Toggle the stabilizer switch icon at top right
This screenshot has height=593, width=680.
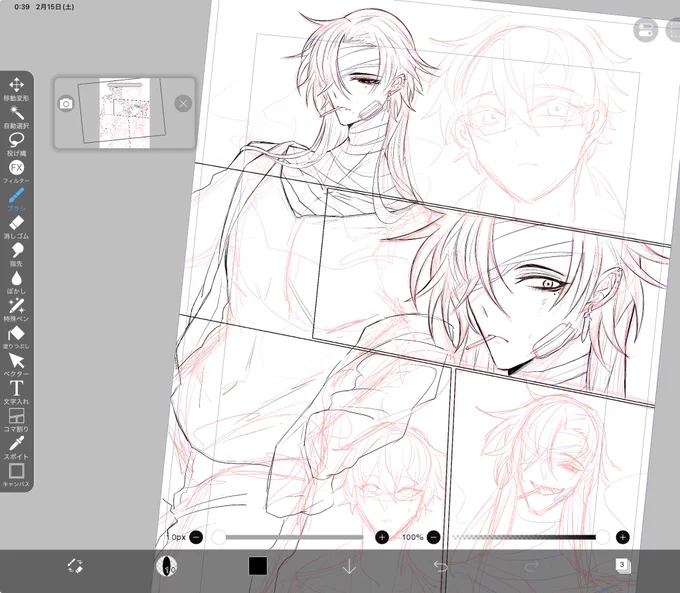coord(645,29)
